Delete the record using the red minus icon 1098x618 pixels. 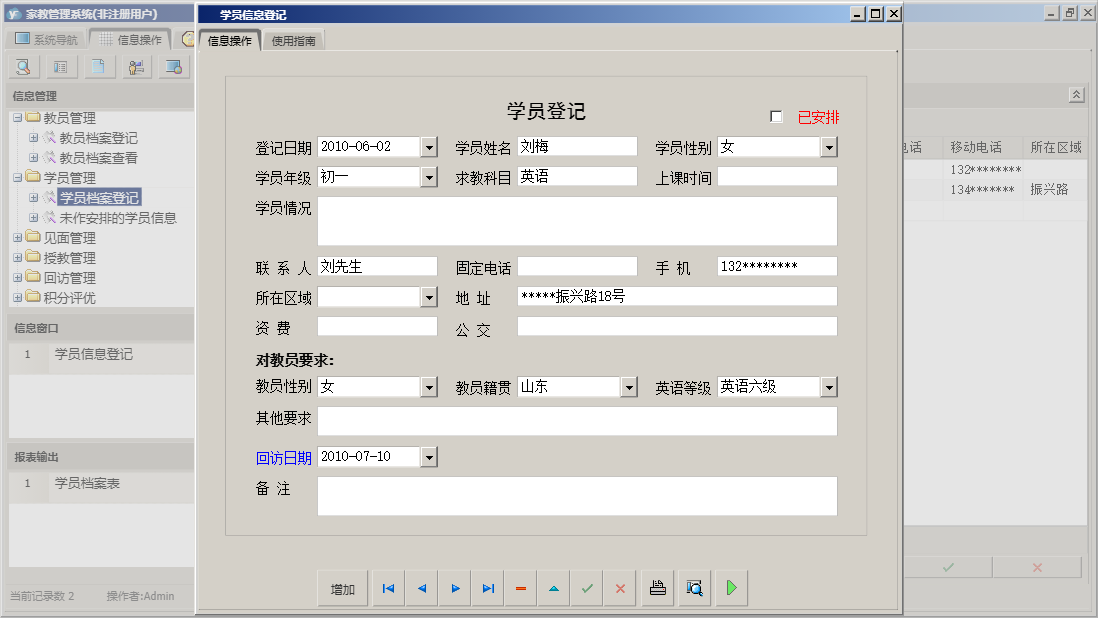pos(520,588)
